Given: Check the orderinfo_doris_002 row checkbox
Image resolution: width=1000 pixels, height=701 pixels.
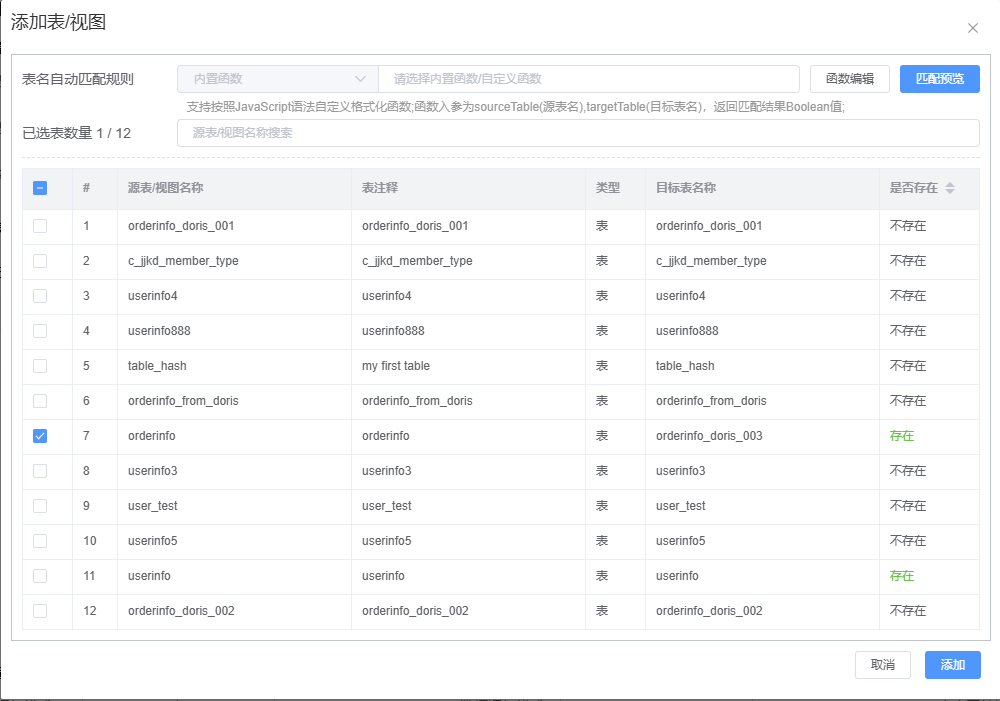Looking at the screenshot, I should (x=41, y=611).
